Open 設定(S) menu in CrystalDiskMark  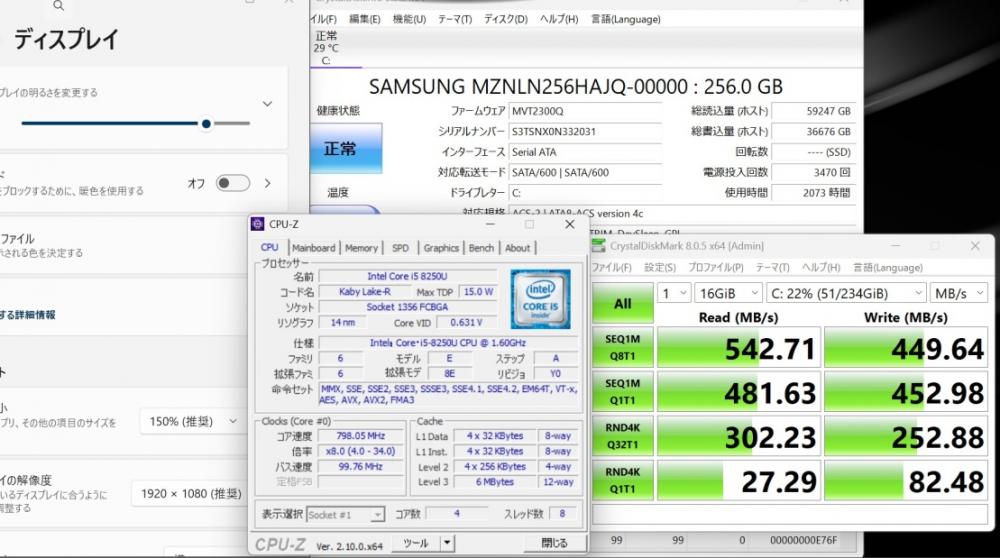click(x=660, y=267)
